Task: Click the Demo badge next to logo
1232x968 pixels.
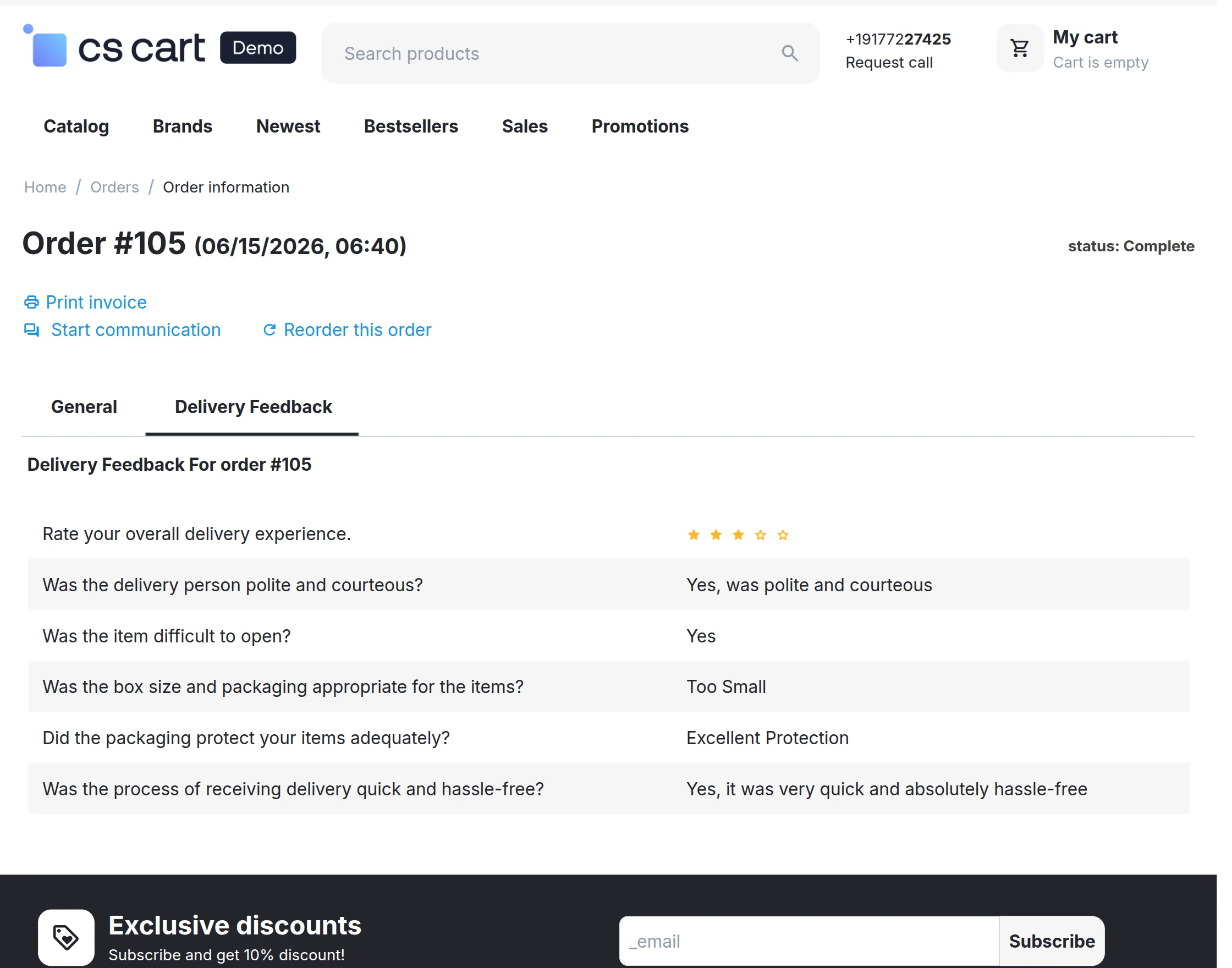Action: 258,48
